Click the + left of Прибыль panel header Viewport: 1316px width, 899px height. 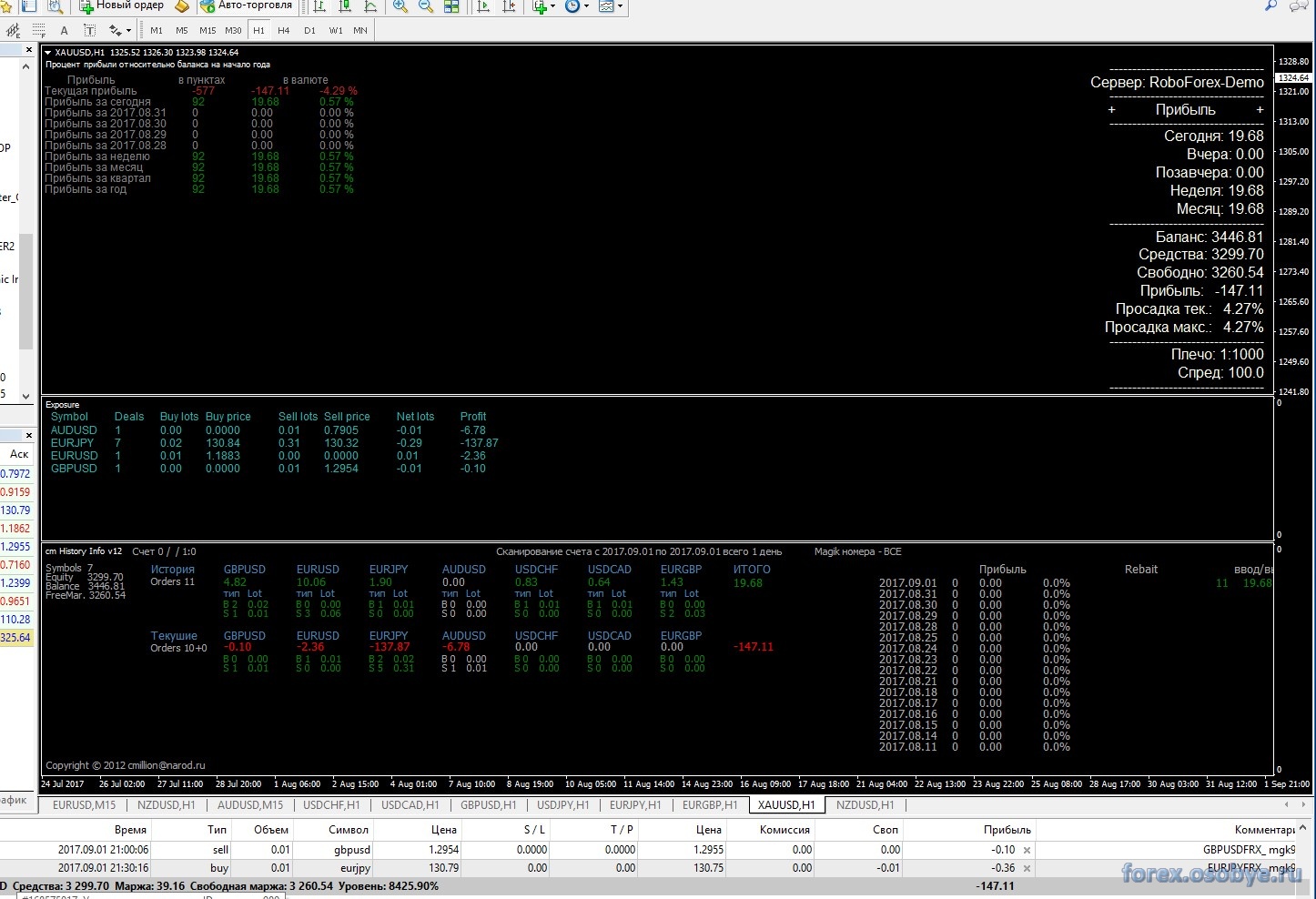click(1111, 109)
